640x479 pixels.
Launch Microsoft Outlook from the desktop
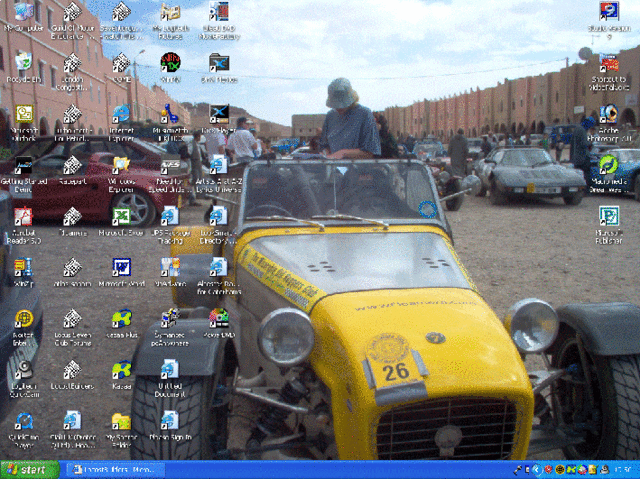pyautogui.click(x=23, y=115)
